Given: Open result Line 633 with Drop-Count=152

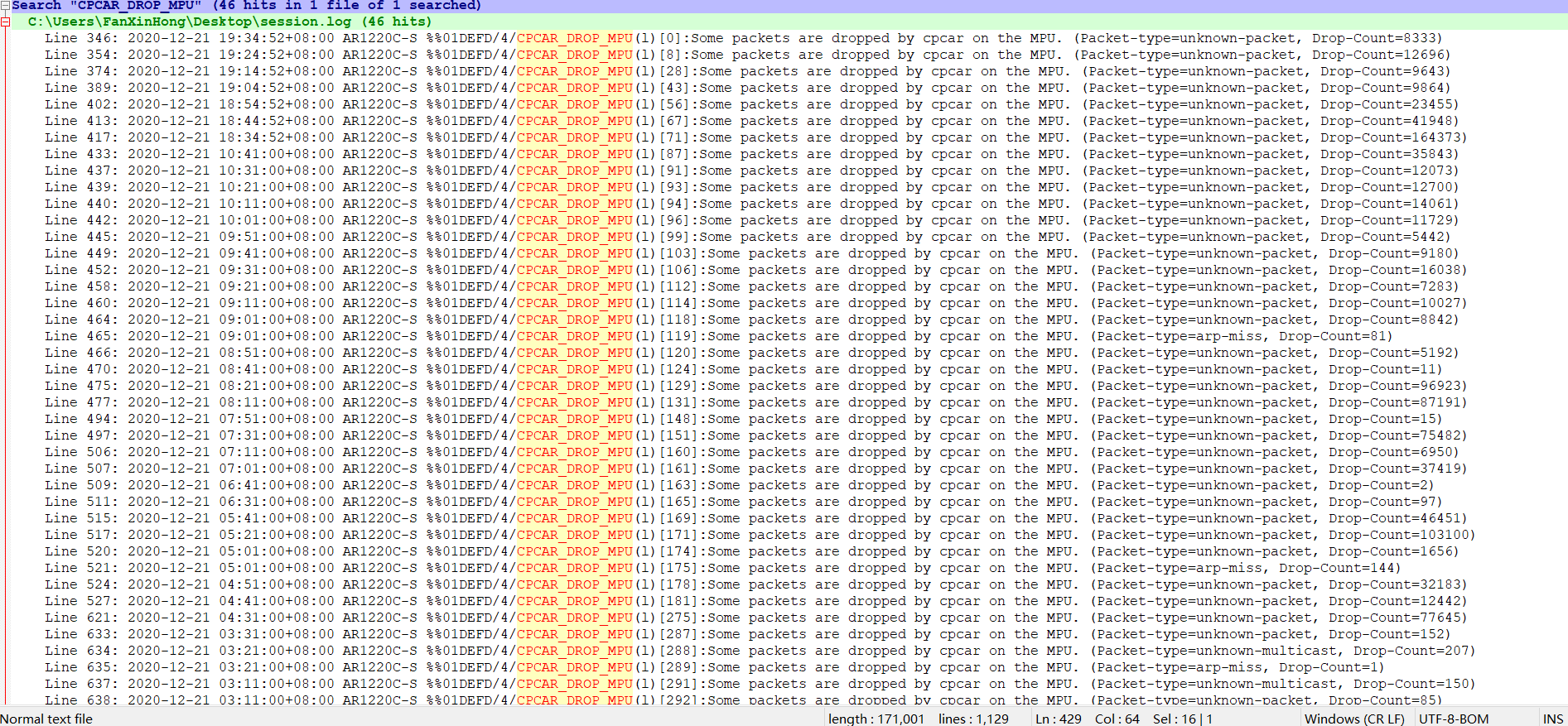Looking at the screenshot, I should [x=748, y=634].
